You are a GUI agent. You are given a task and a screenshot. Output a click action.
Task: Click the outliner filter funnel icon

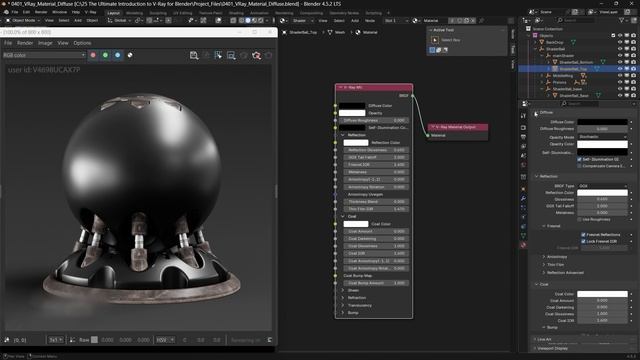click(x=622, y=20)
